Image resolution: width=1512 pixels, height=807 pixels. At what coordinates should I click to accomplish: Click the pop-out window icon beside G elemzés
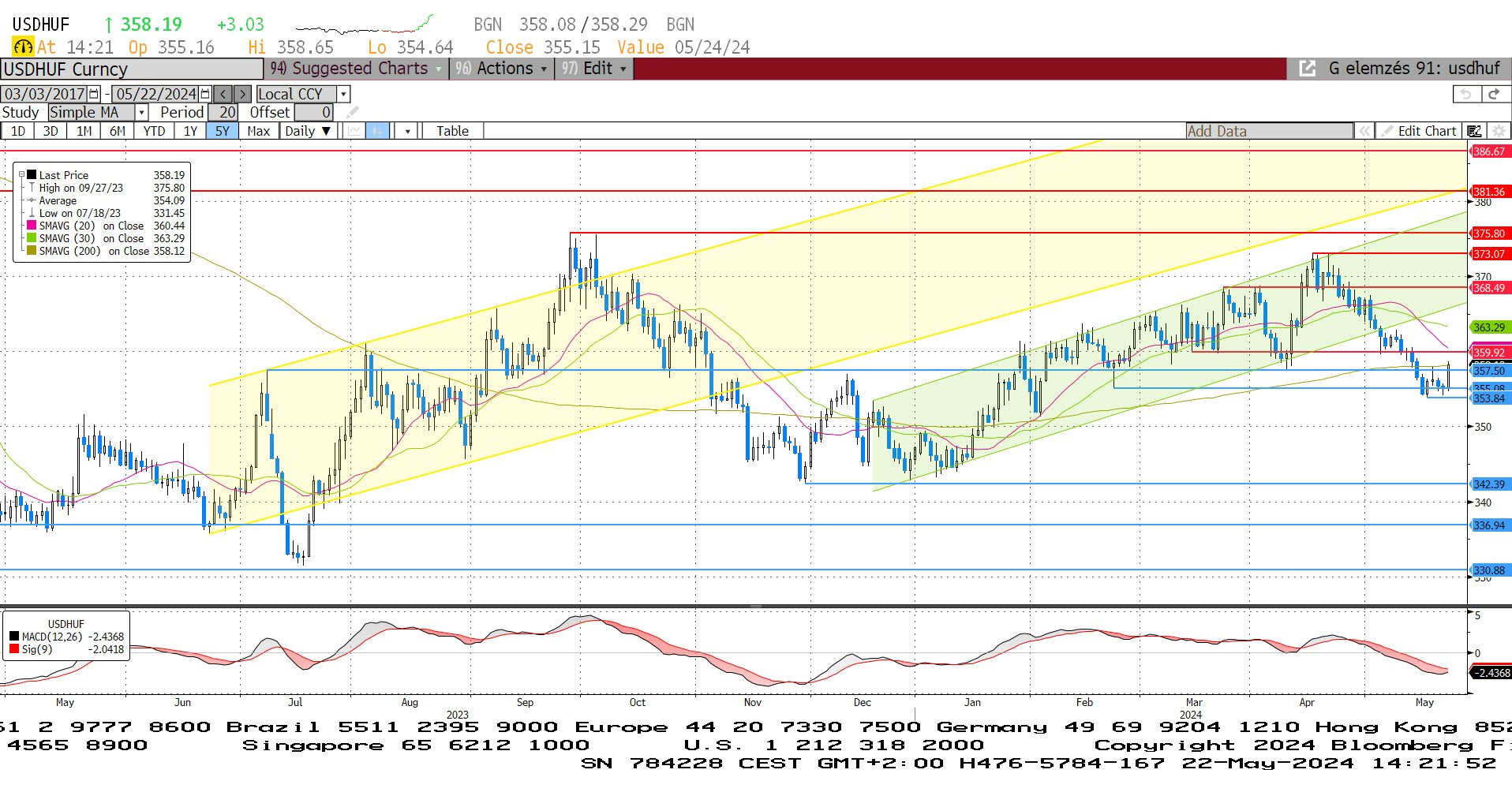click(x=1307, y=69)
